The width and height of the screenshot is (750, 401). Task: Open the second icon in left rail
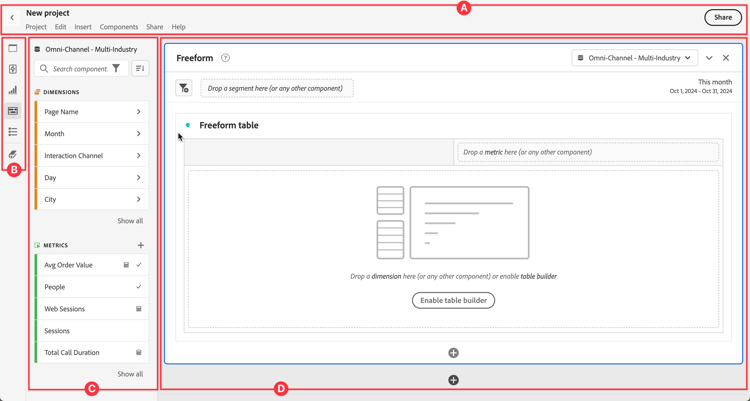[x=13, y=69]
